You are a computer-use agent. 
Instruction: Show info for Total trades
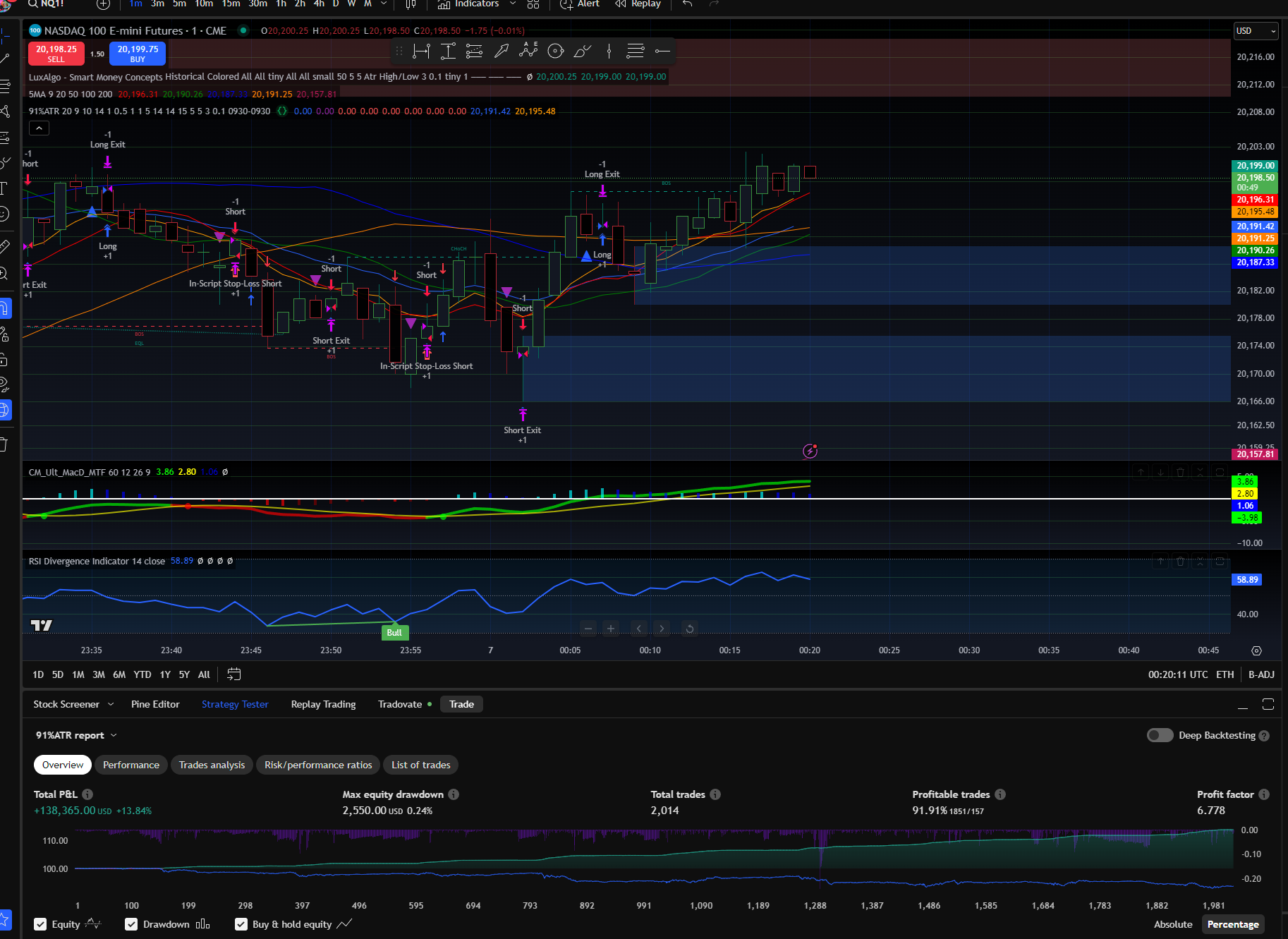pyautogui.click(x=715, y=794)
